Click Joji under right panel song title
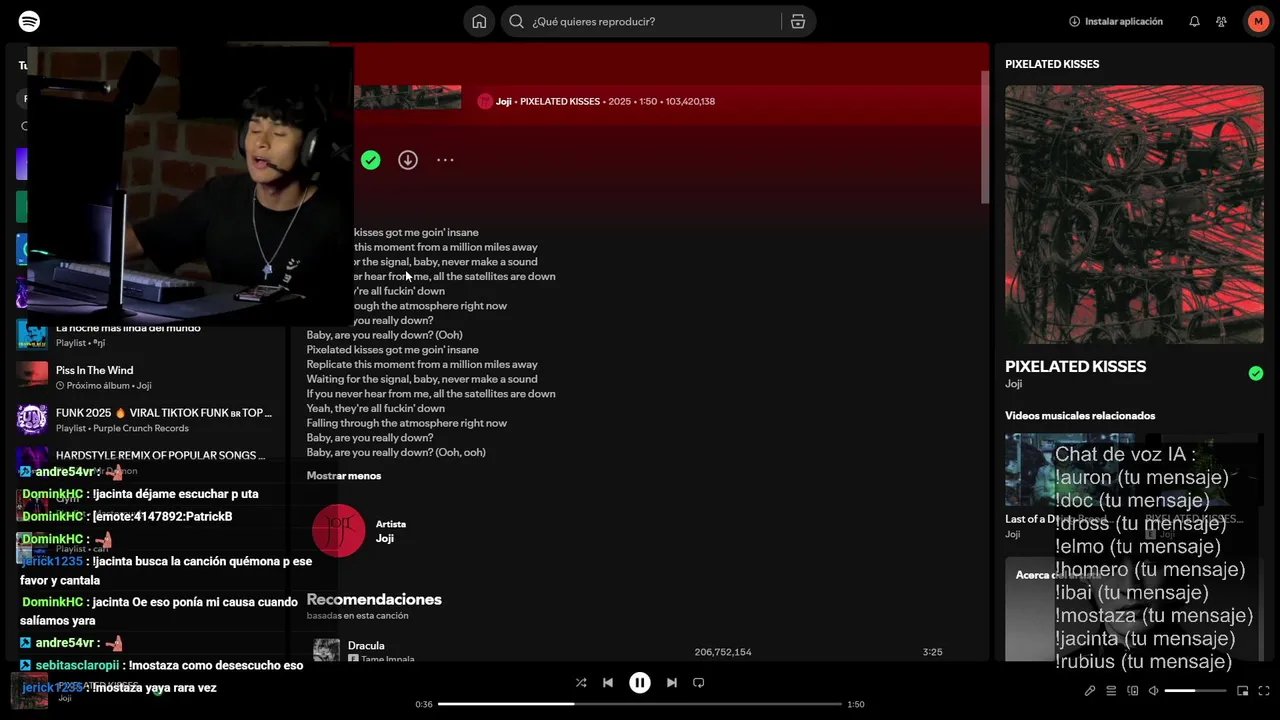This screenshot has height=720, width=1280. click(1014, 384)
